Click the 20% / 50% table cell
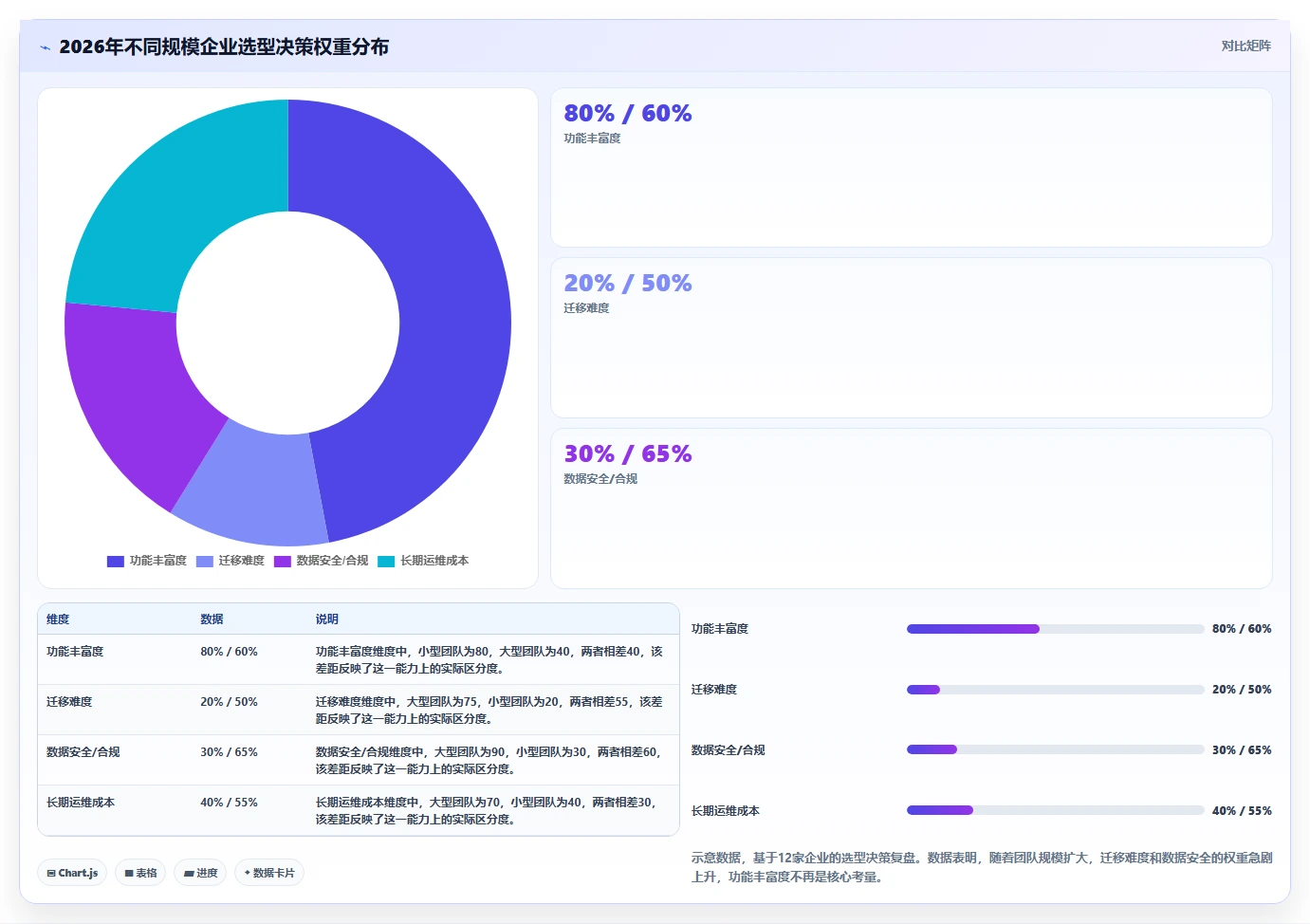 coord(229,702)
